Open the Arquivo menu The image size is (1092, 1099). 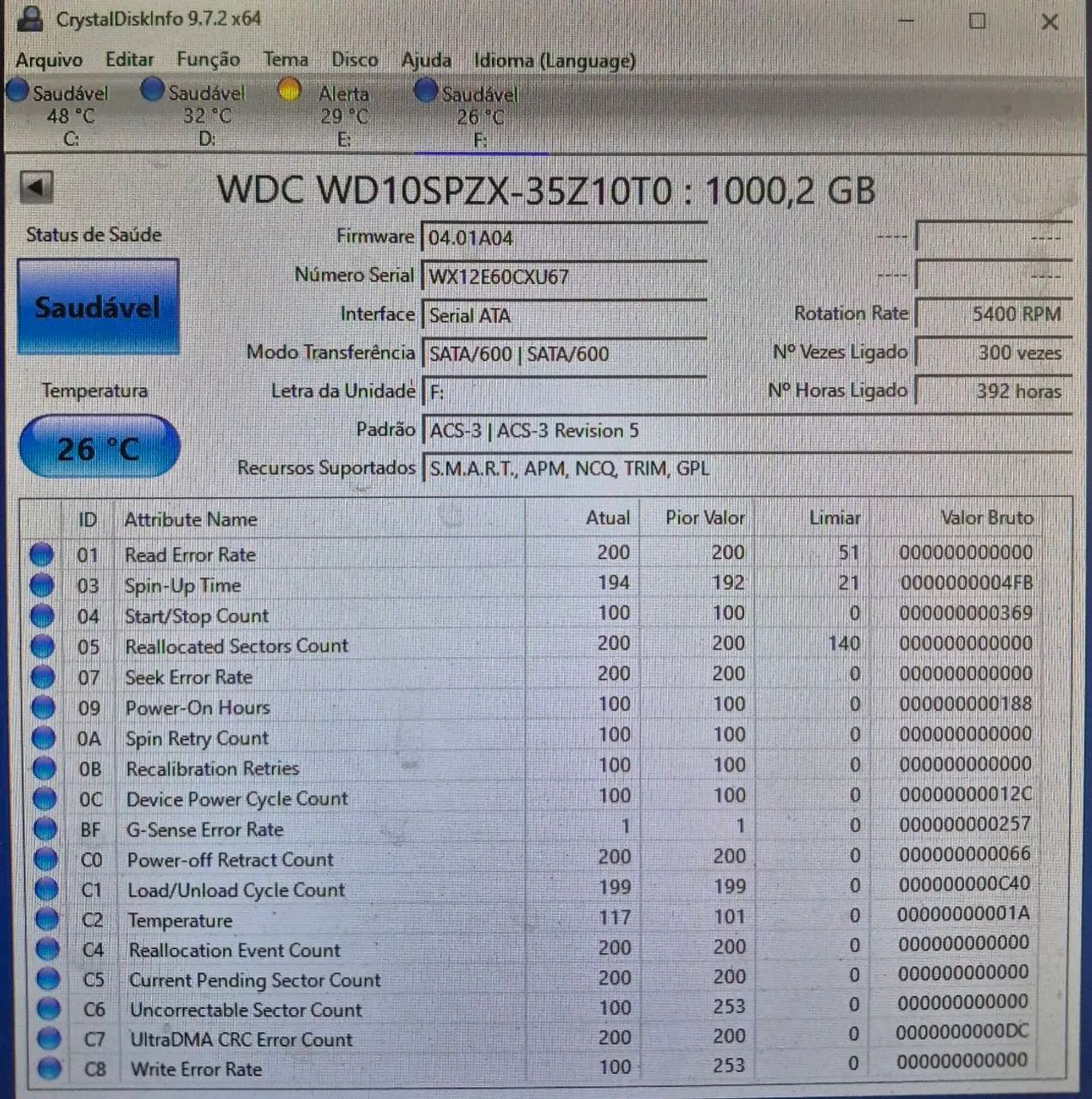pos(49,60)
